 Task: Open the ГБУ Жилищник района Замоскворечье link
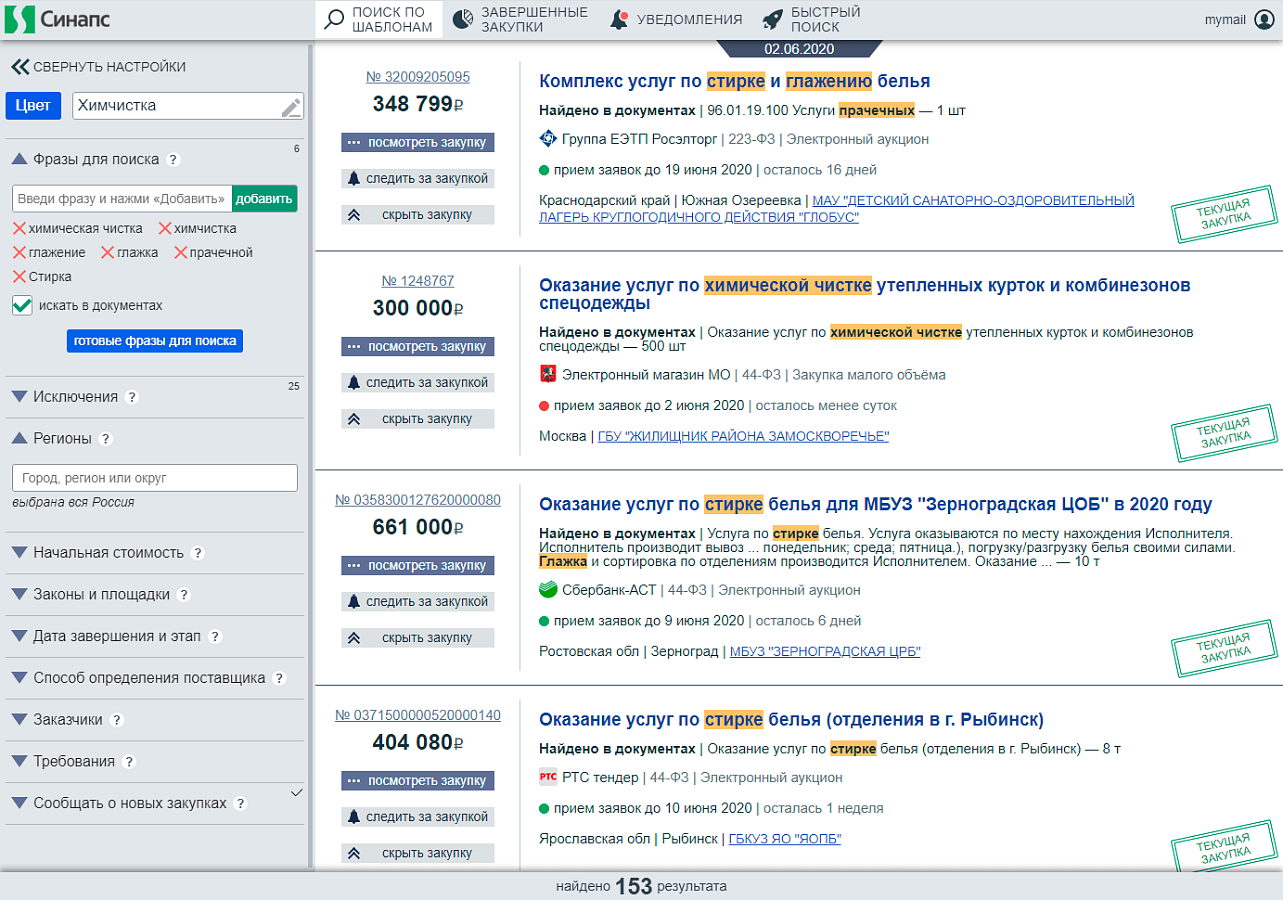click(x=743, y=436)
